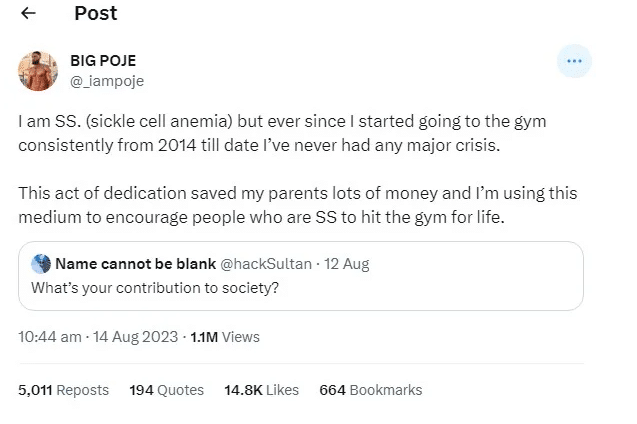View the 14.8K Likes list
637x424 pixels.
point(261,390)
